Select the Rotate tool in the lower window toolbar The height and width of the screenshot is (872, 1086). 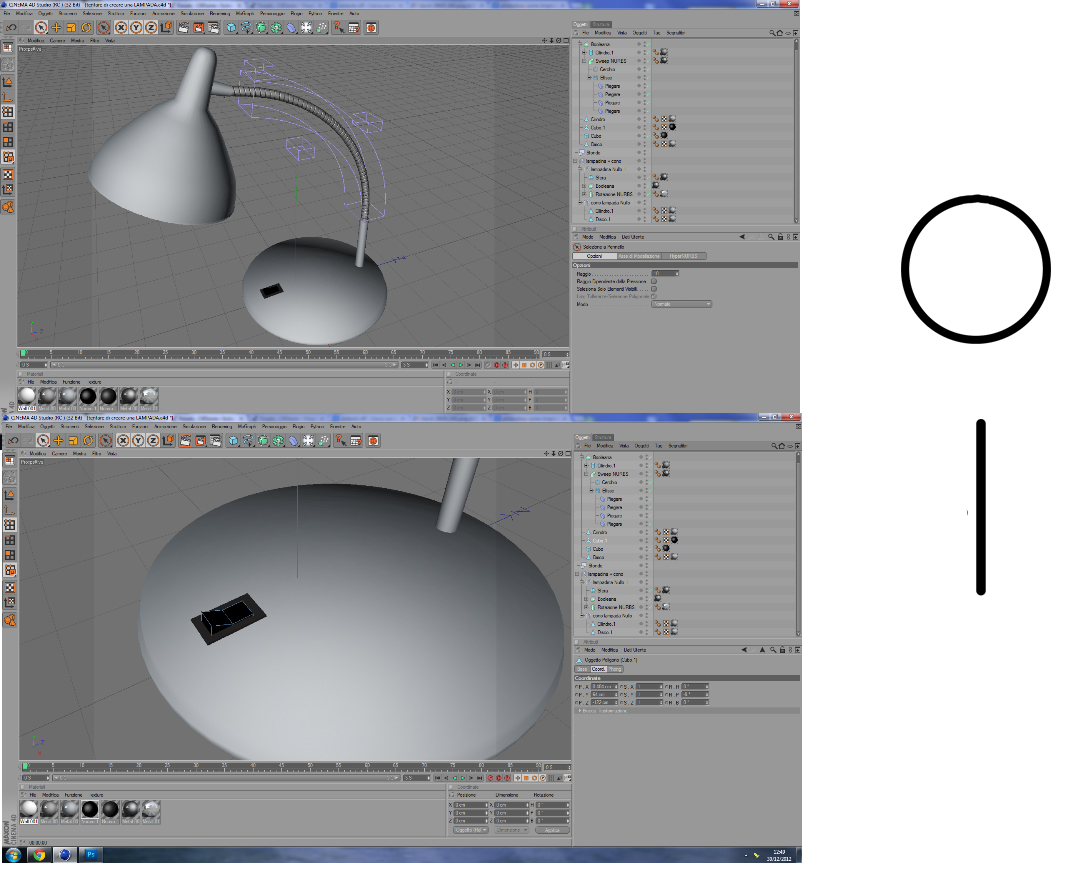(x=89, y=441)
